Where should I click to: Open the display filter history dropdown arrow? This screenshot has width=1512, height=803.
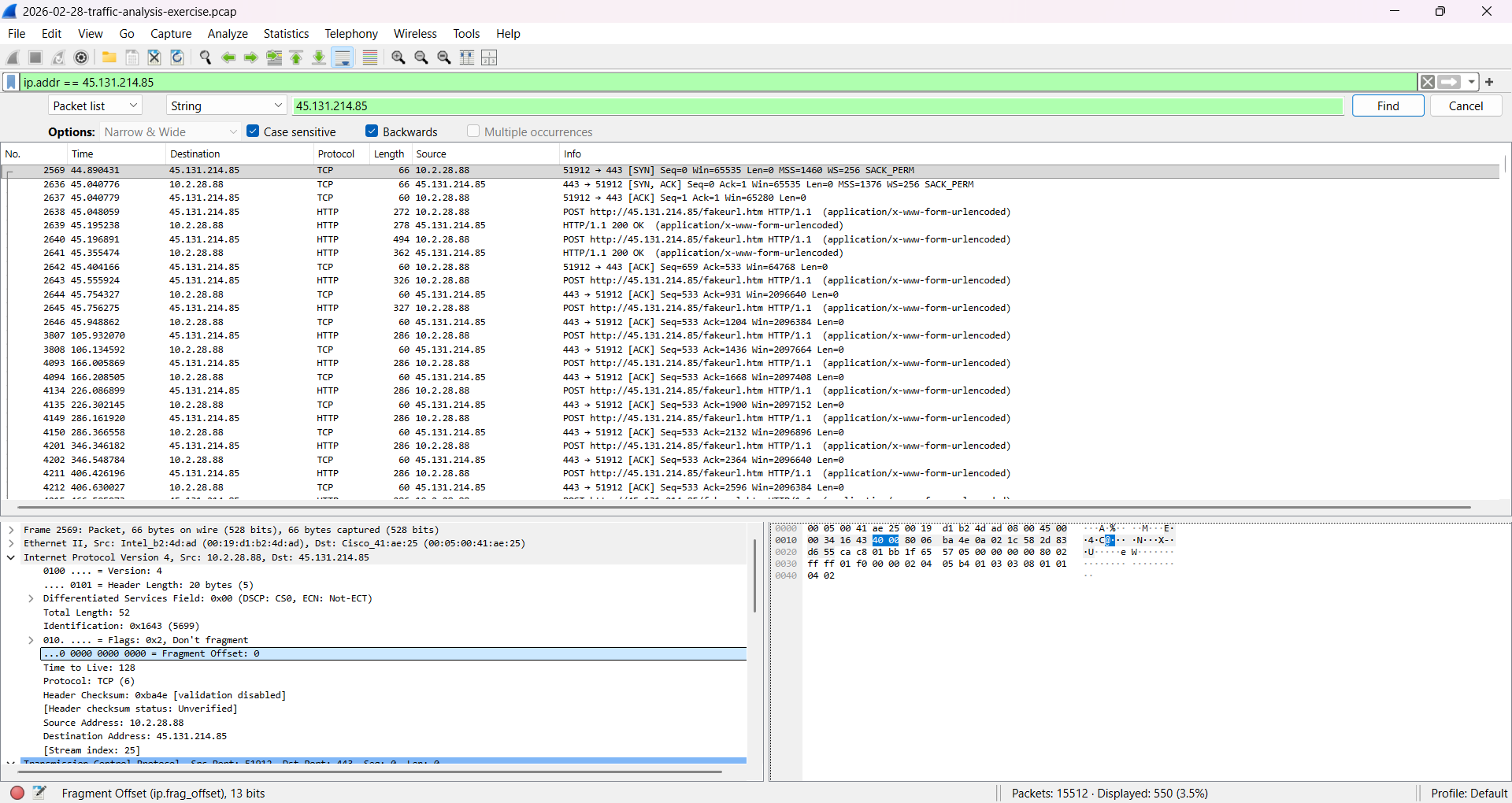point(1471,82)
